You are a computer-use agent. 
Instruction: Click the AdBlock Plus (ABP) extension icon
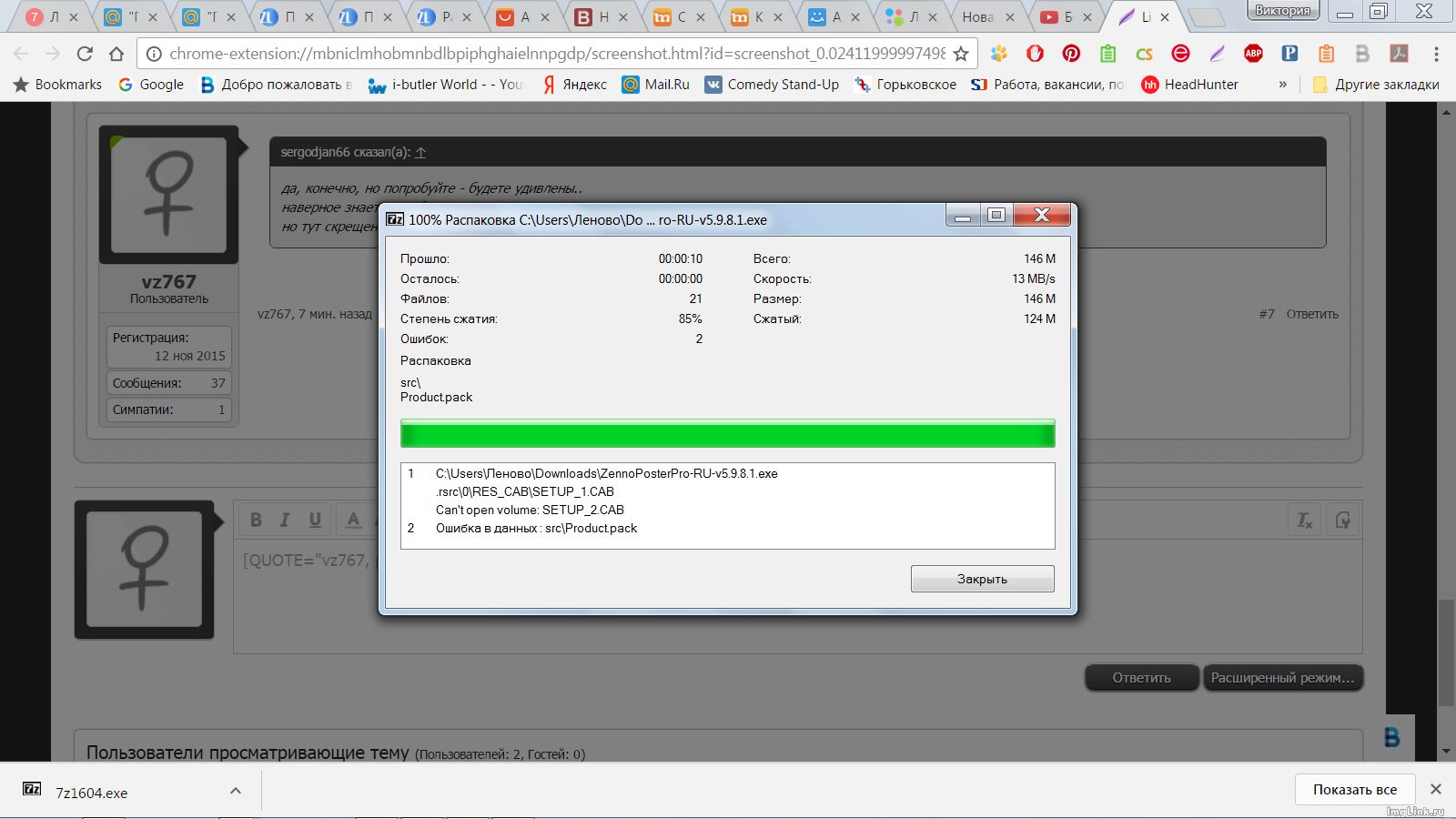click(1253, 54)
